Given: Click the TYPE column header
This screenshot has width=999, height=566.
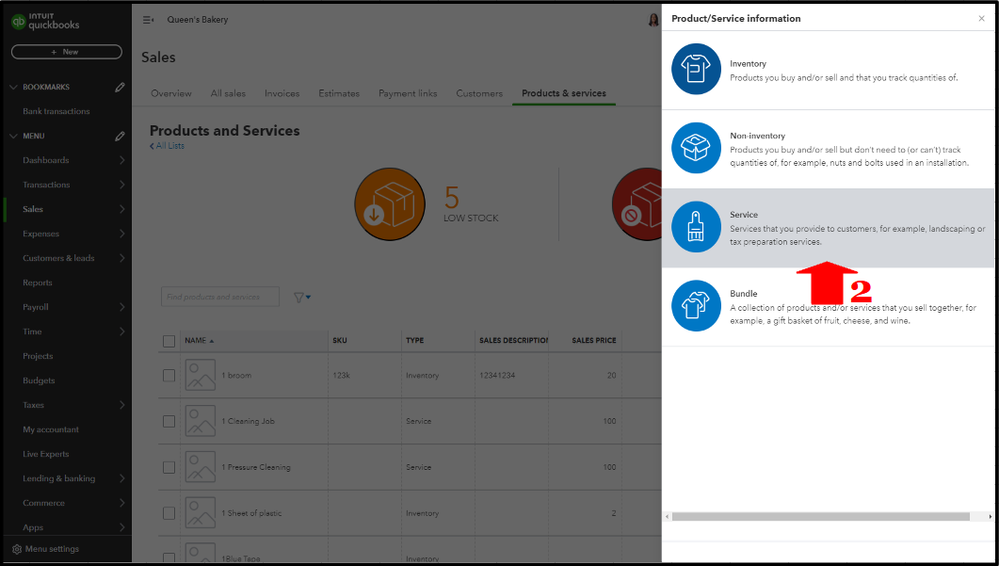Looking at the screenshot, I should [x=415, y=341].
